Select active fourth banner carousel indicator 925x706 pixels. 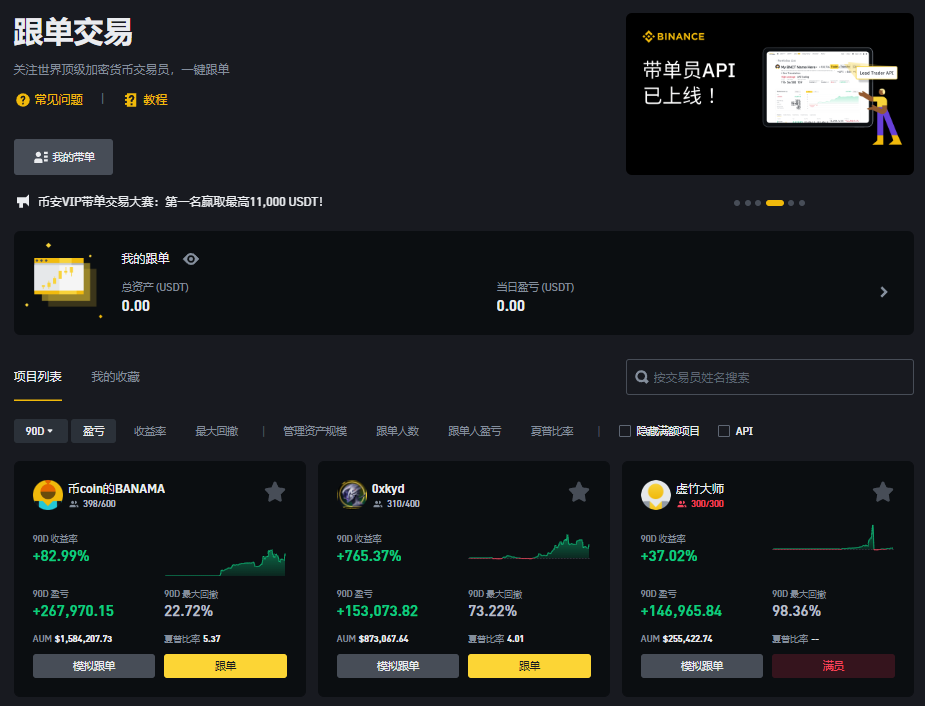pos(775,203)
